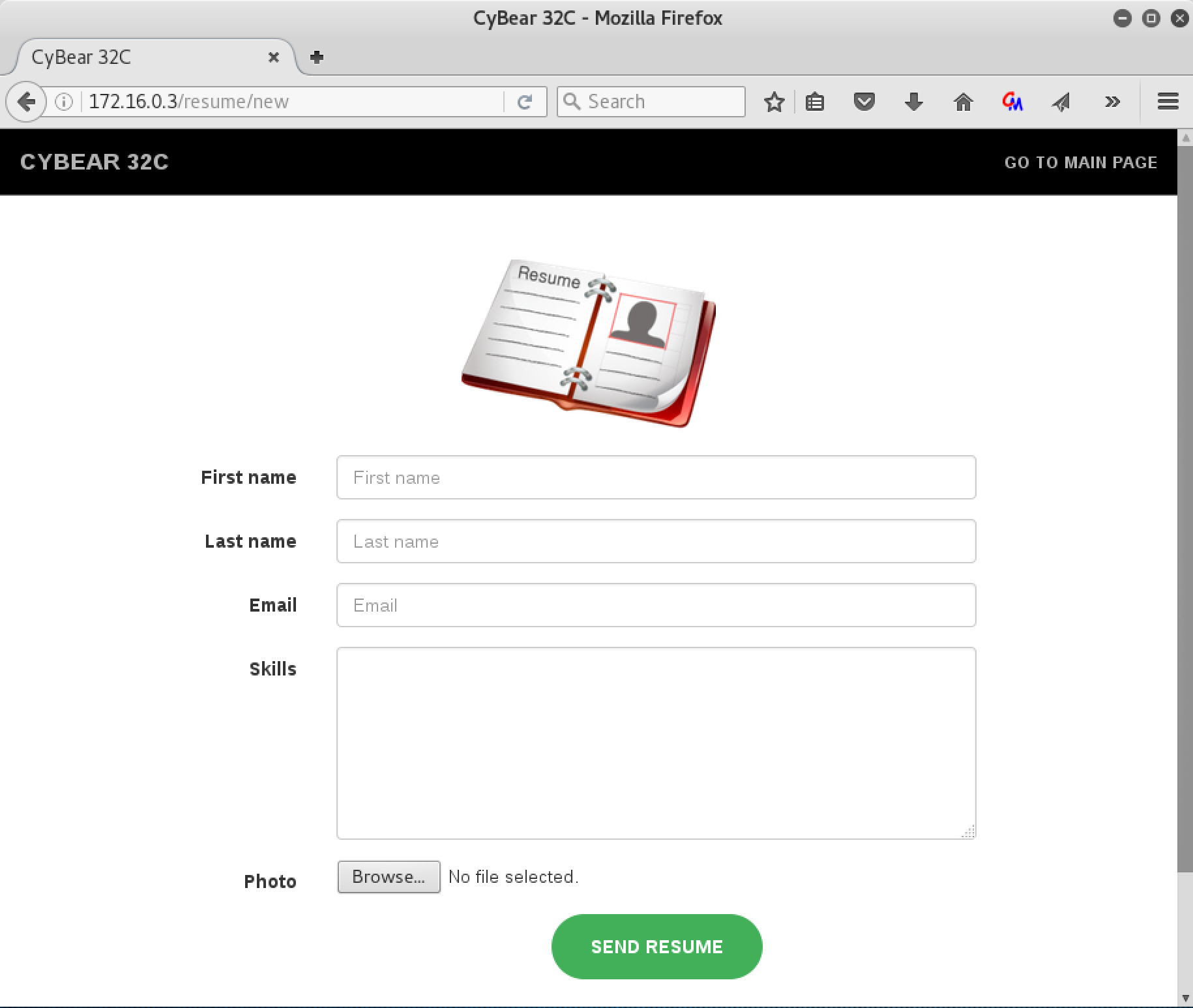Follow the GO TO MAIN PAGE link
The height and width of the screenshot is (1008, 1193).
click(1082, 162)
